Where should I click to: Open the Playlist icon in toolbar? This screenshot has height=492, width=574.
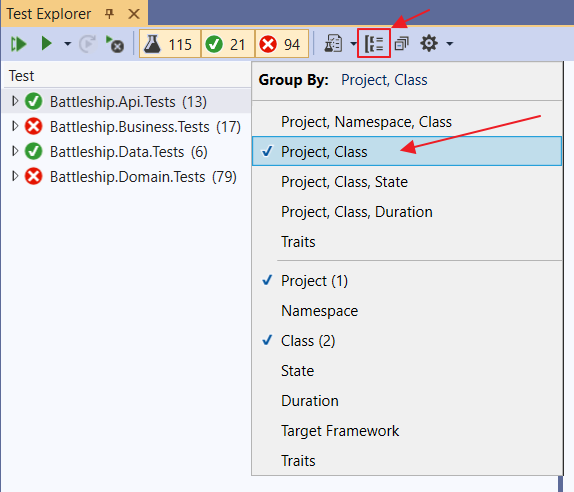click(333, 44)
